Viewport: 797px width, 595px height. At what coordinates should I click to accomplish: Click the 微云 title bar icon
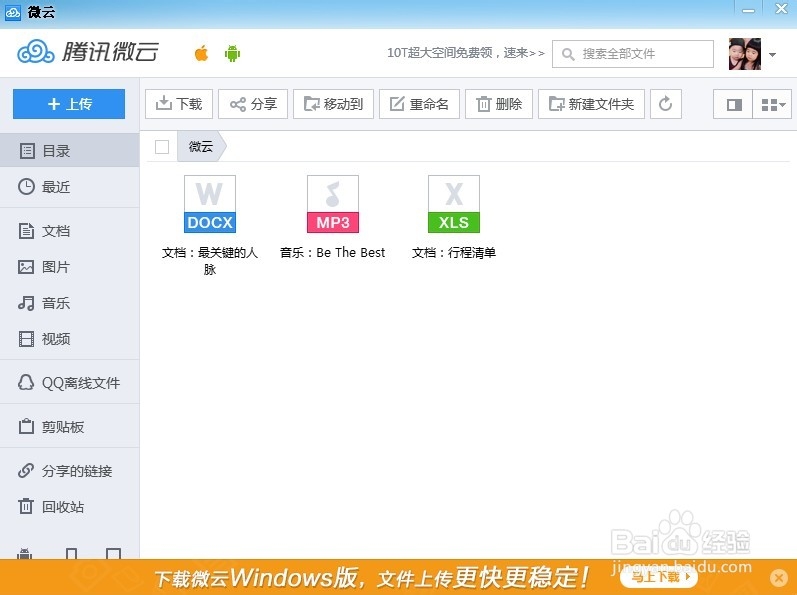click(12, 12)
